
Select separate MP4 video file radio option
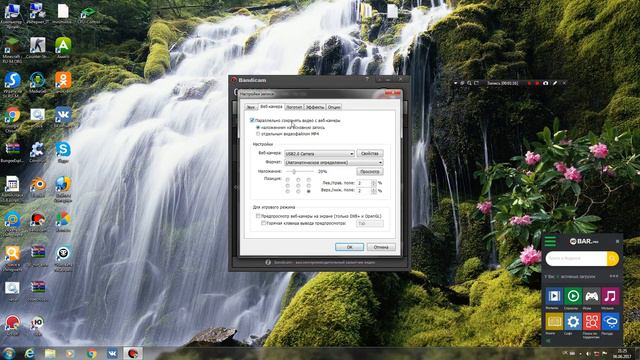click(258, 133)
